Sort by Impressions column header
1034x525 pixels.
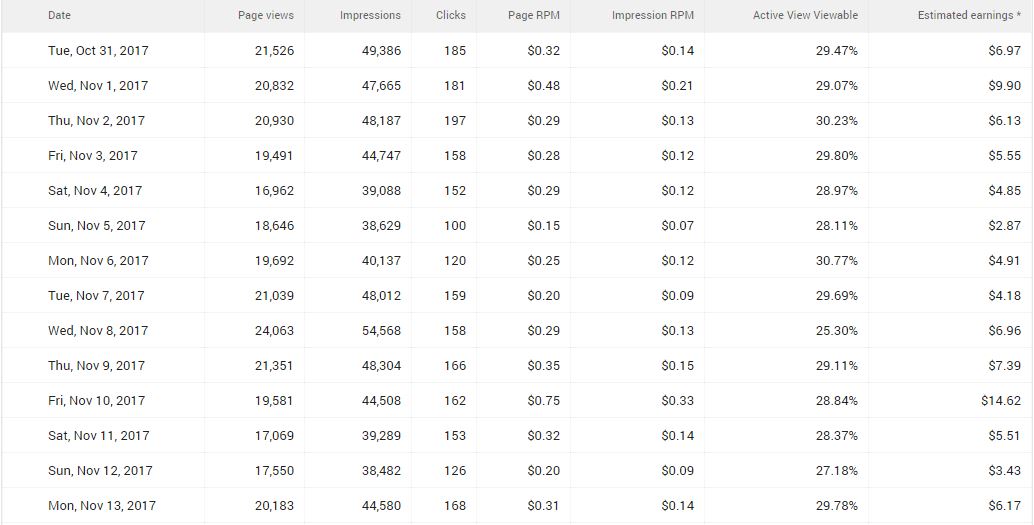click(370, 15)
